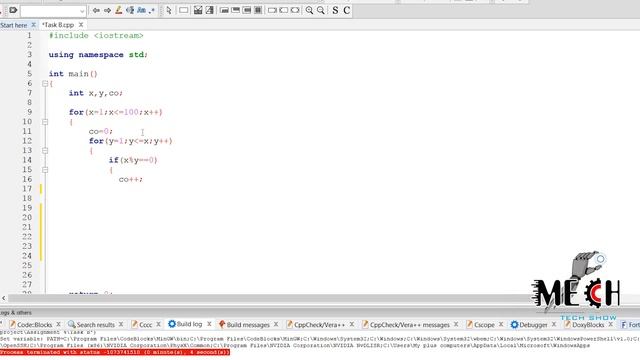Select the Task B.cpp editor tab

pos(58,25)
